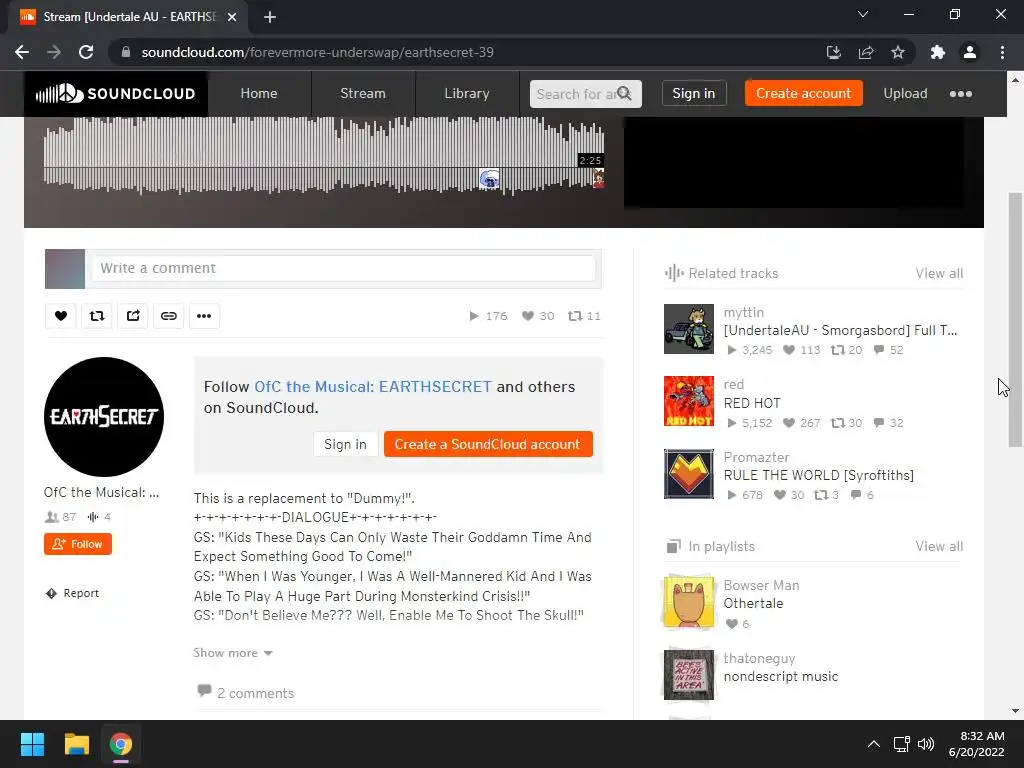This screenshot has height=768, width=1024.
Task: Click the search magnifier icon
Action: point(625,93)
